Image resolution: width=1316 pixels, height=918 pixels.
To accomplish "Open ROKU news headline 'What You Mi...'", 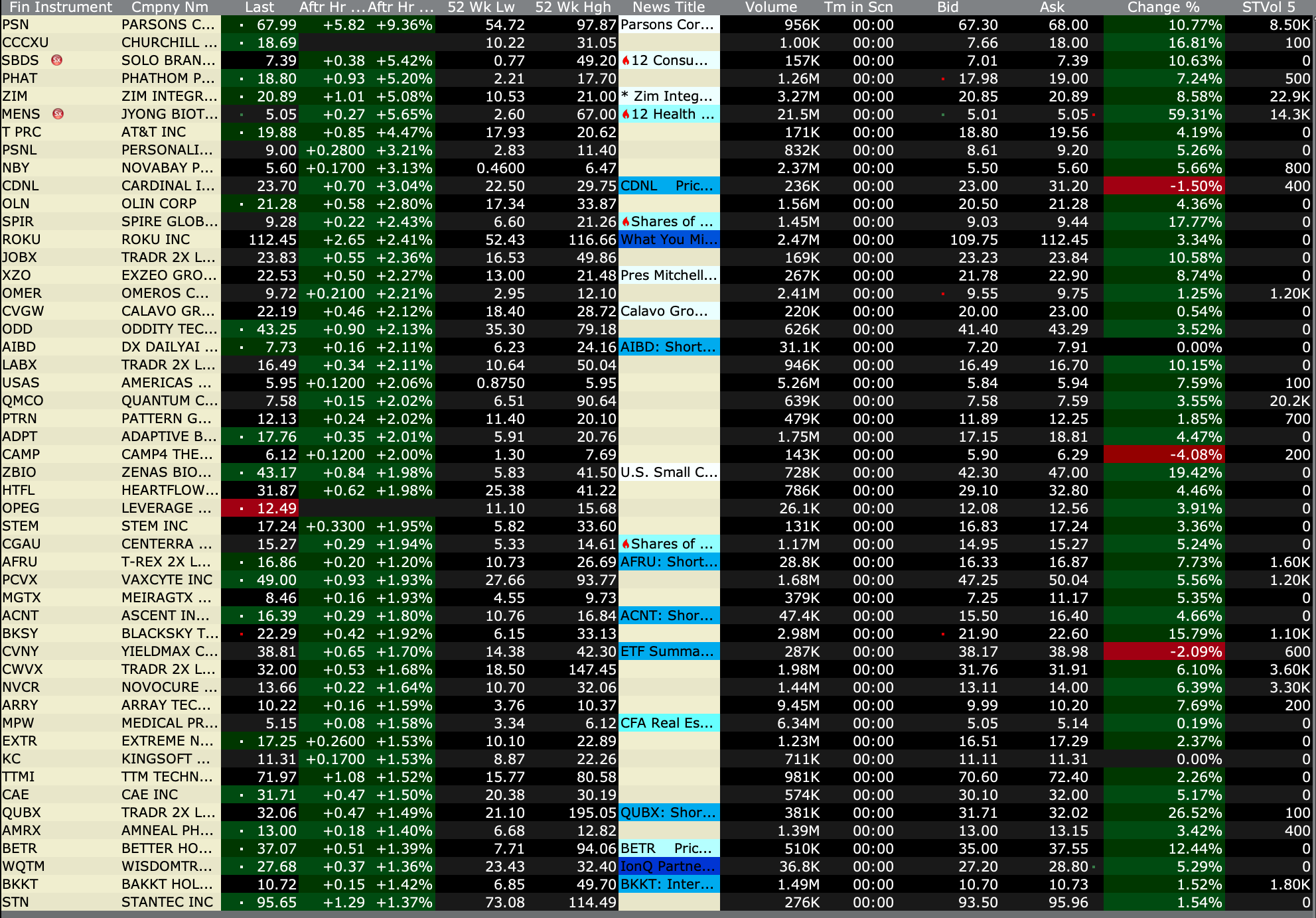I will [668, 239].
